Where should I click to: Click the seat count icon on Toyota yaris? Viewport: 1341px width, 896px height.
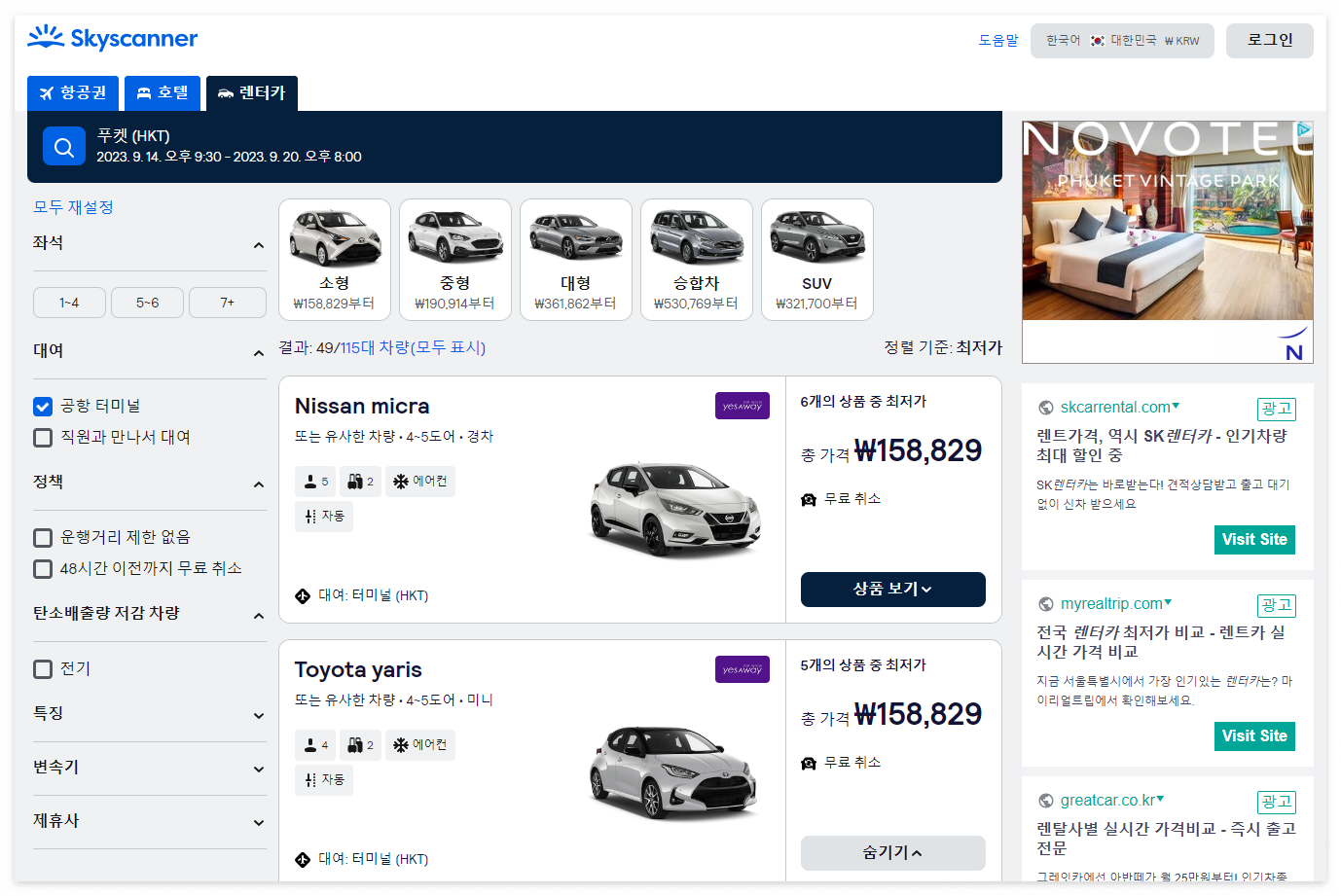coord(310,745)
